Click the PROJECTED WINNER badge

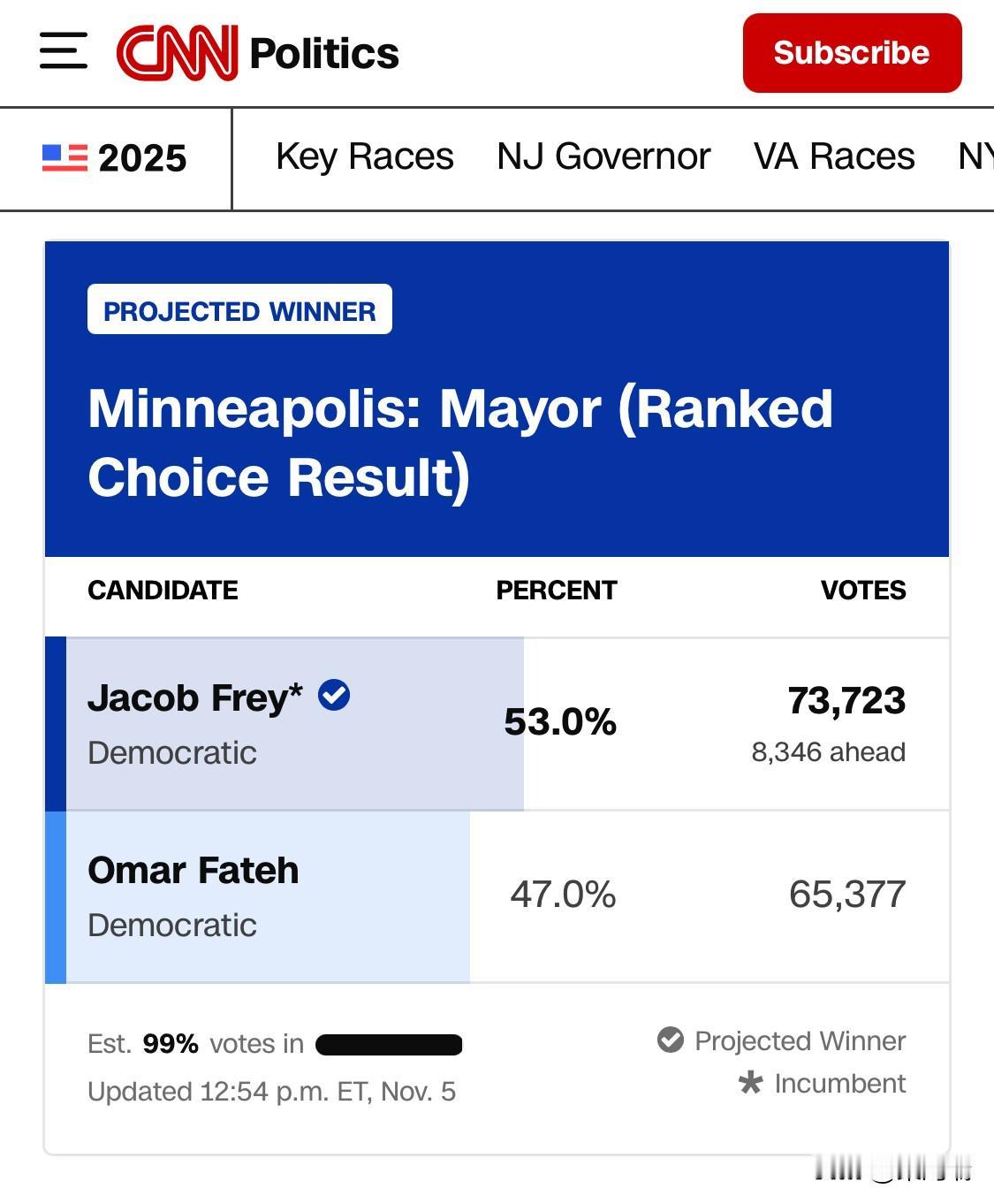239,310
